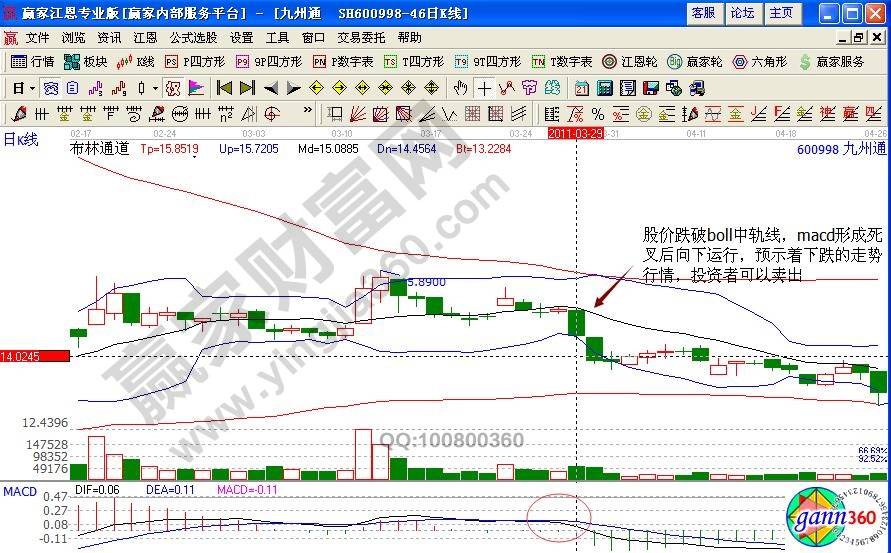Image resolution: width=891 pixels, height=553 pixels.
Task: Select the percent % line tool
Action: coord(597,113)
